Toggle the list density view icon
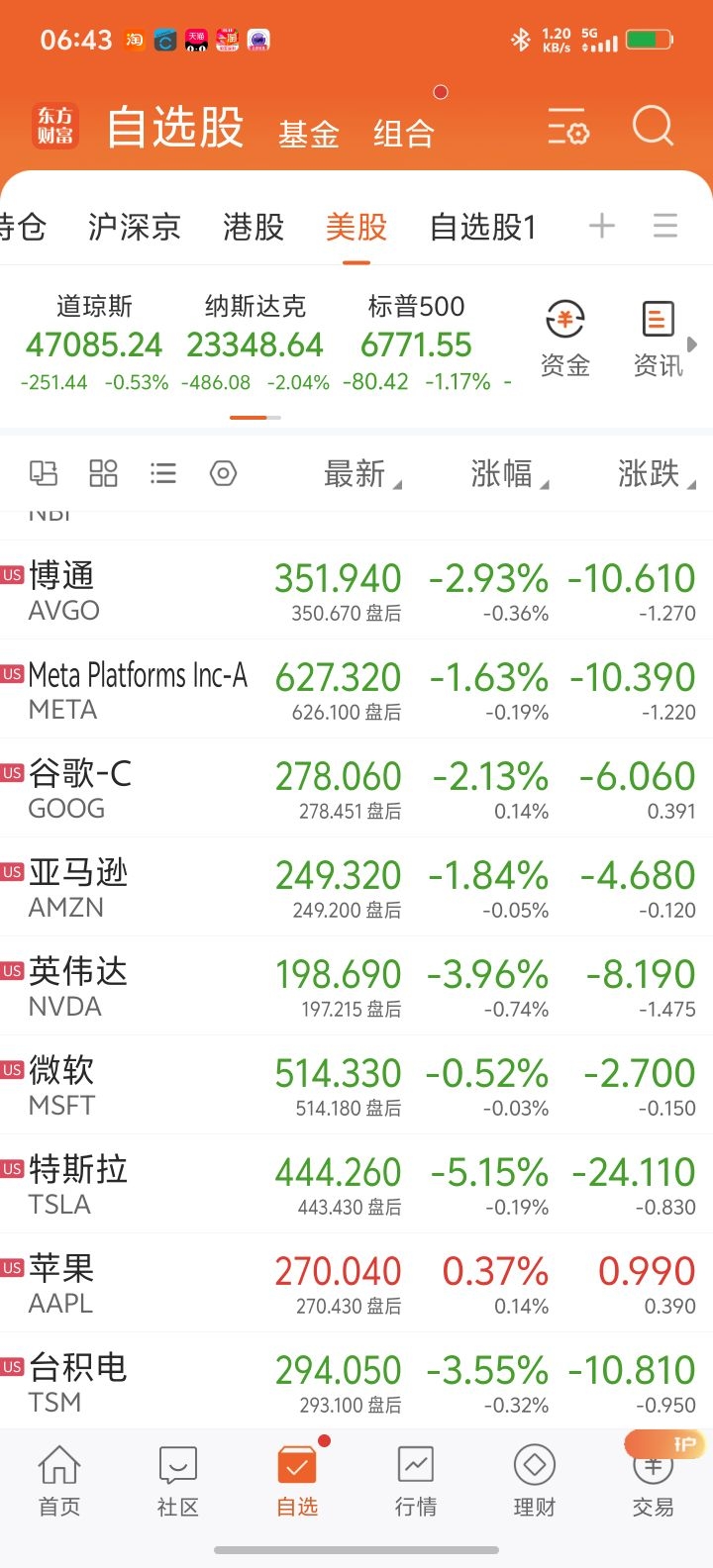This screenshot has height=1568, width=713. (x=163, y=473)
